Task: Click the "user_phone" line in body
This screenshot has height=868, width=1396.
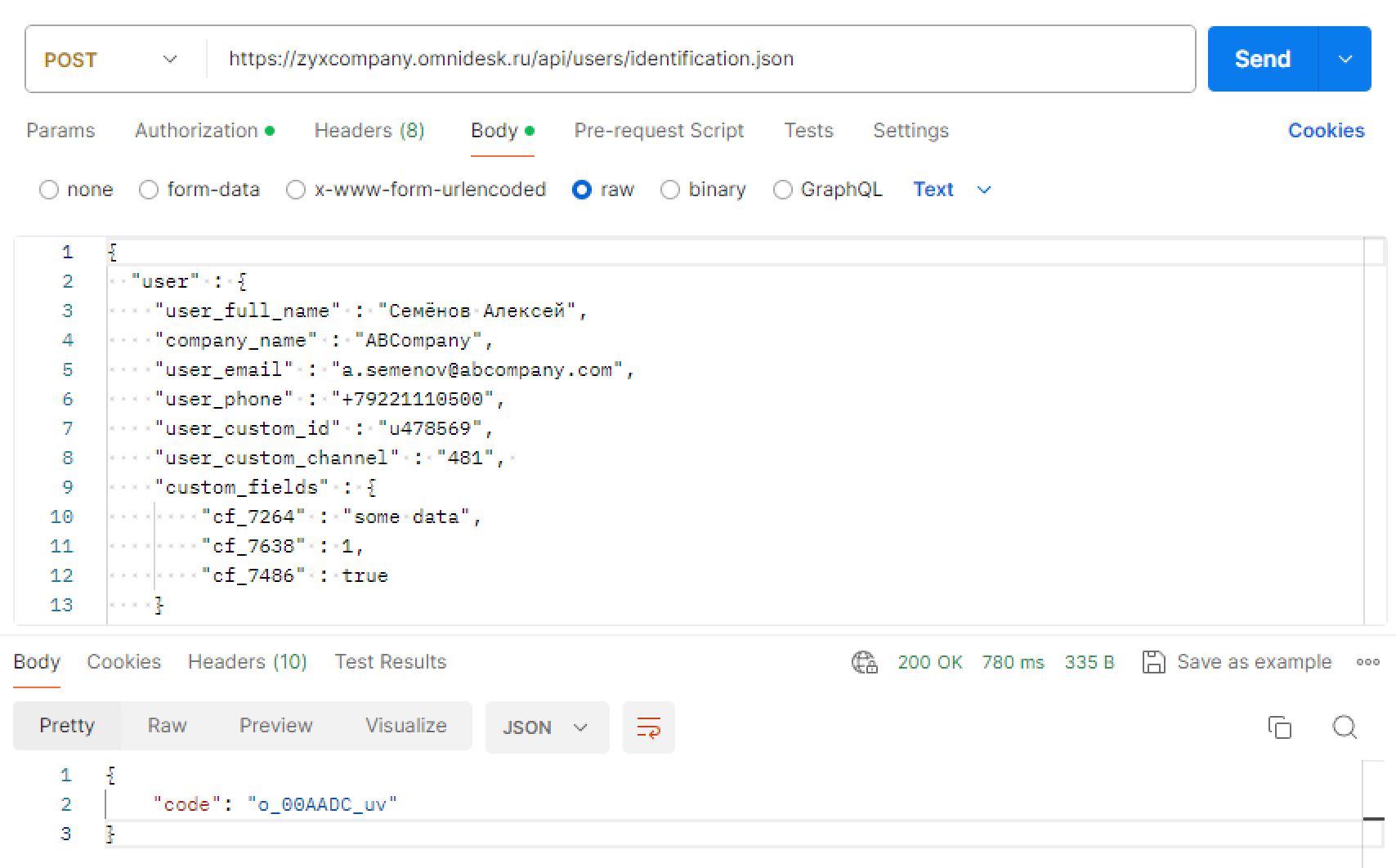Action: pos(330,399)
